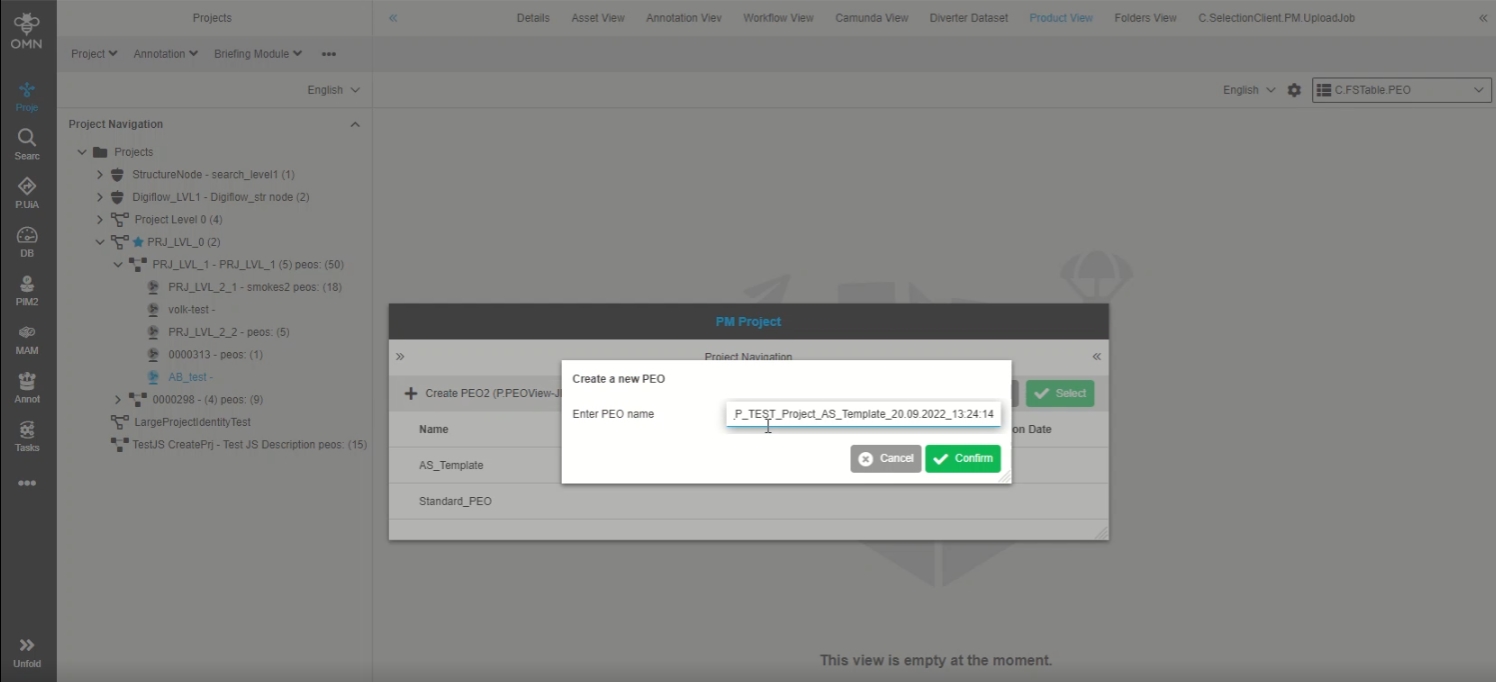Screen dimensions: 1496x682
Task: Click the Name column header
Action: 433,429
